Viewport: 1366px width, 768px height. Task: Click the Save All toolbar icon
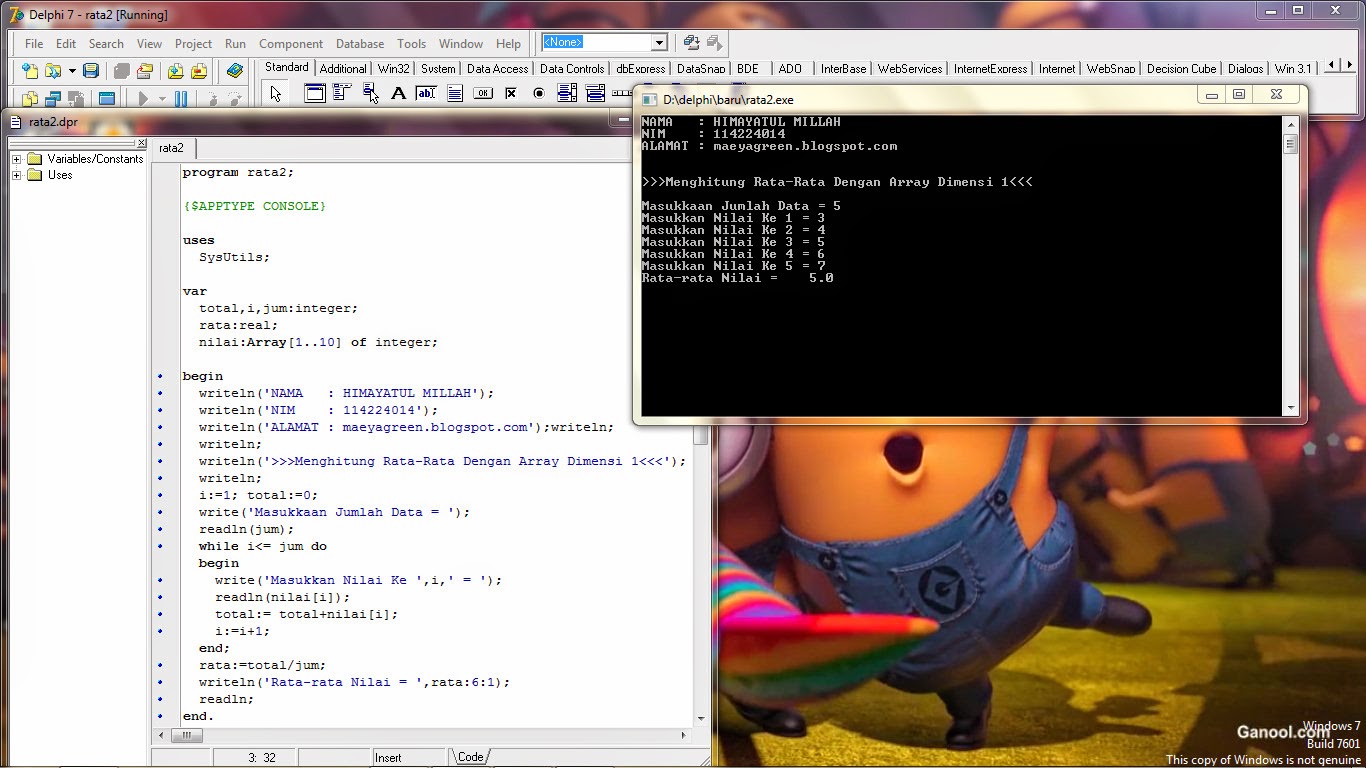[121, 71]
